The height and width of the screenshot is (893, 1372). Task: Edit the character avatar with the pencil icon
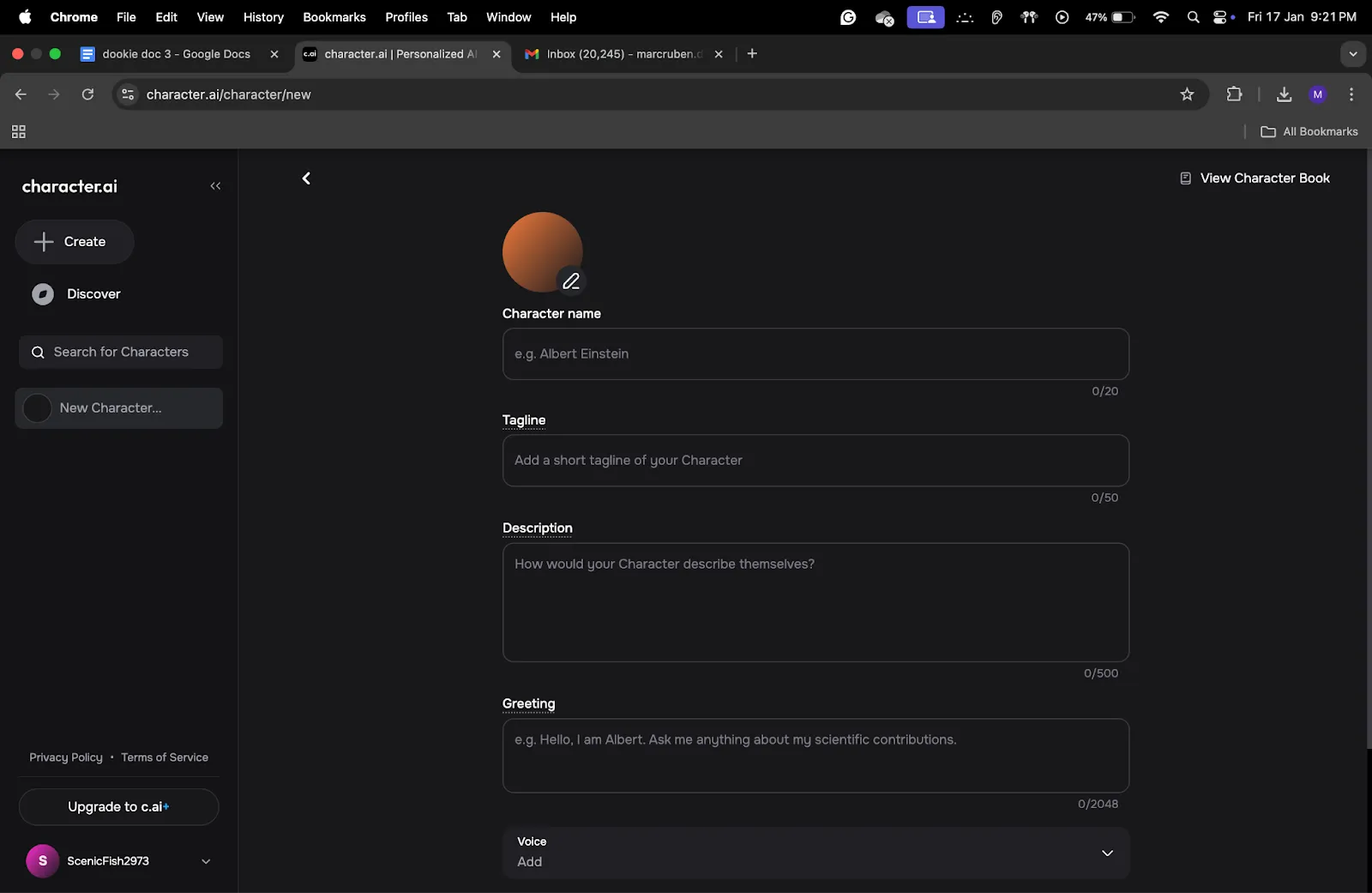tap(571, 281)
